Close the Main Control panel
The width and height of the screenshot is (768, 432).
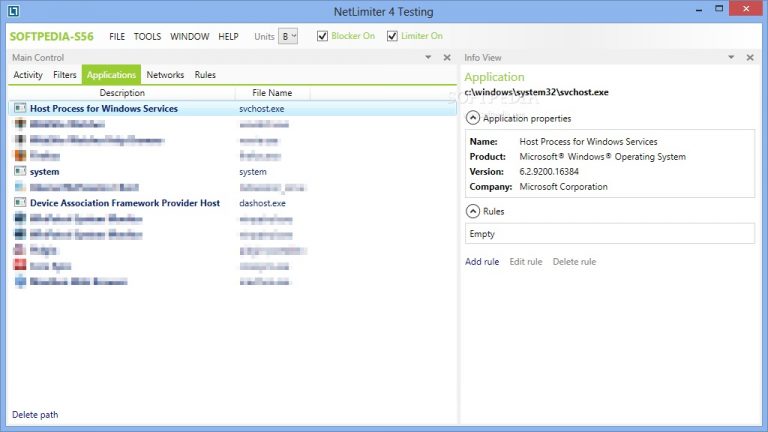click(x=447, y=57)
